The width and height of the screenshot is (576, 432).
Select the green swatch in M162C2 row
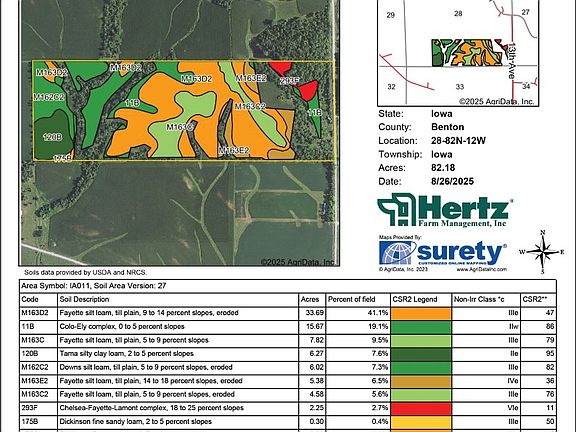click(421, 367)
